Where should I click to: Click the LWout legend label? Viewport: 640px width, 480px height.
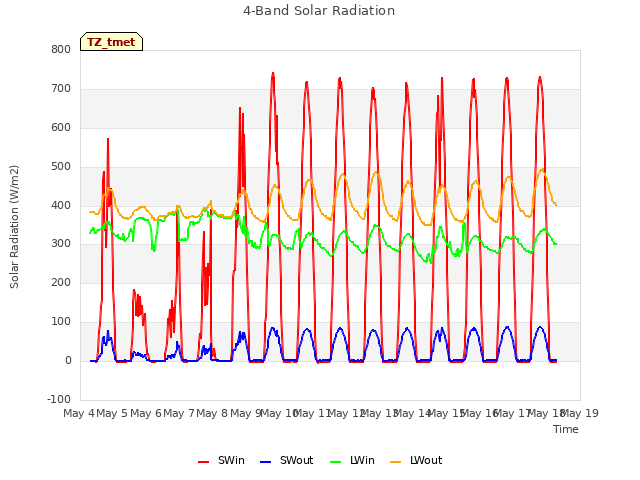(426, 460)
